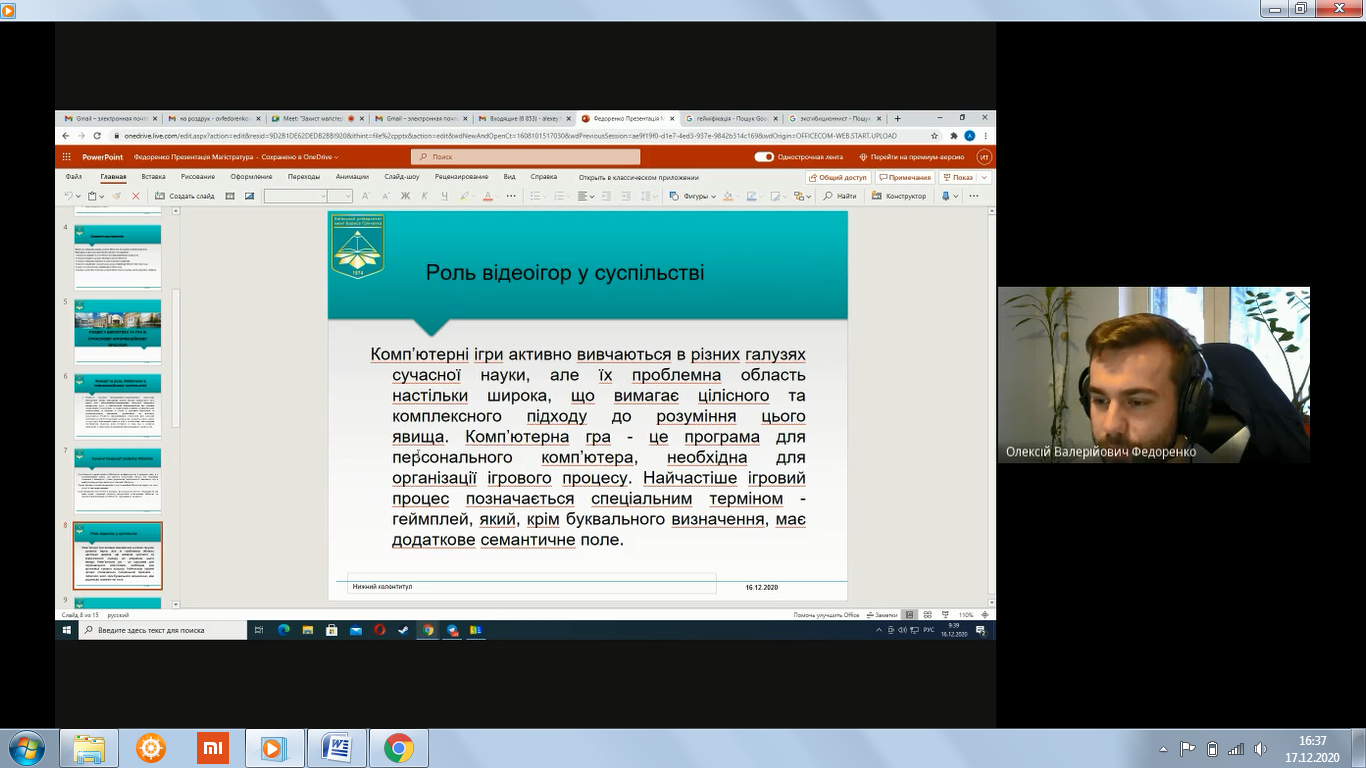Image resolution: width=1366 pixels, height=768 pixels.
Task: Toggle the Заметки notes pane
Action: pyautogui.click(x=881, y=615)
